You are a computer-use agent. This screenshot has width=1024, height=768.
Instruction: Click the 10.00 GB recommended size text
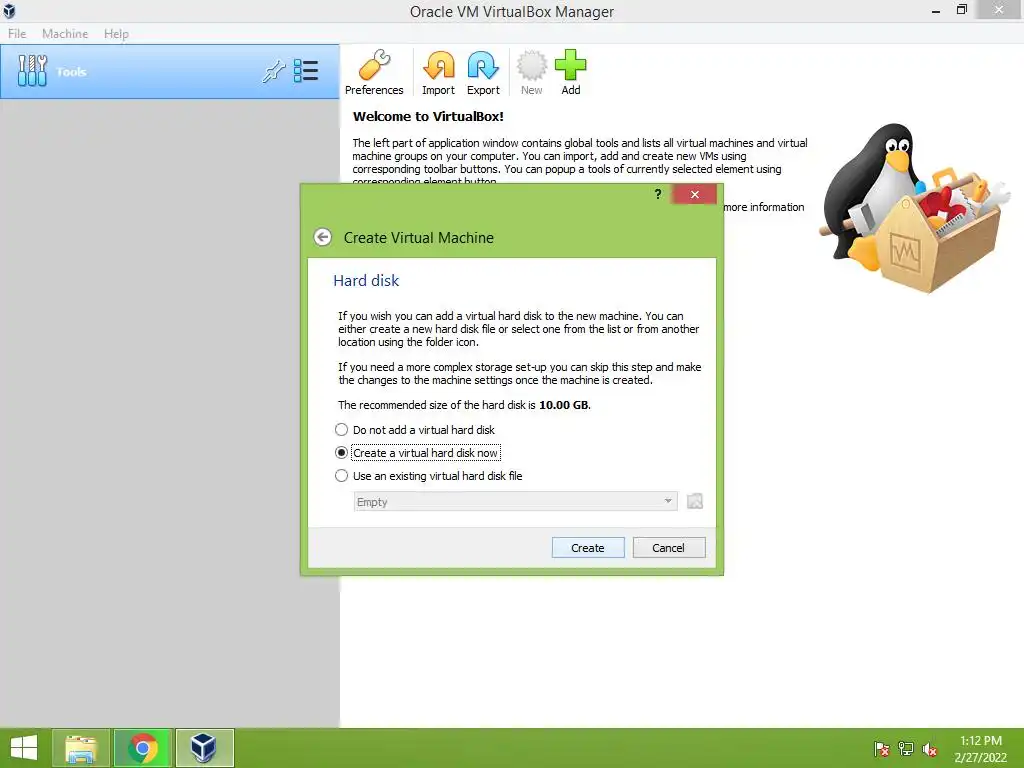(564, 405)
